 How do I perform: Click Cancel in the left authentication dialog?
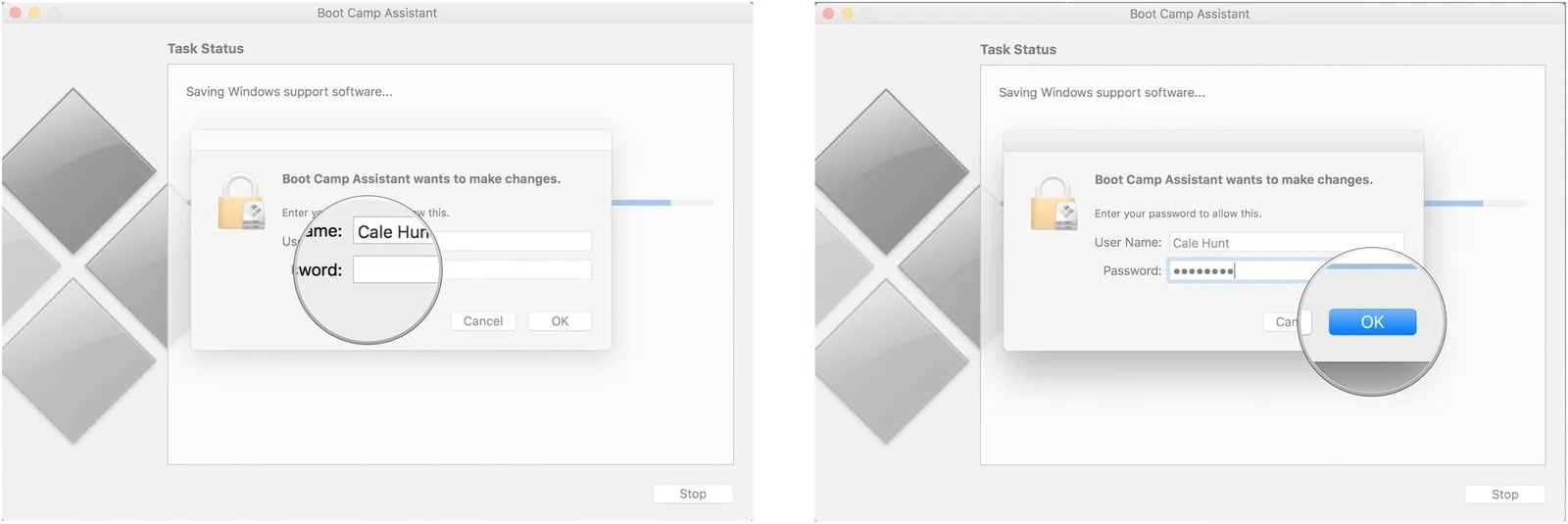483,321
